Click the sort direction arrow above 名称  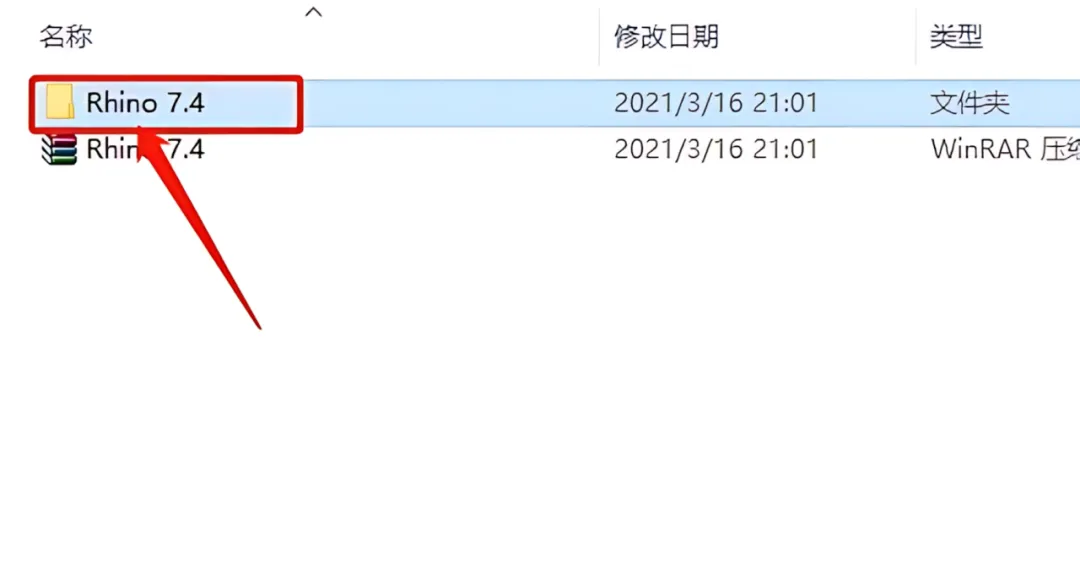click(313, 12)
